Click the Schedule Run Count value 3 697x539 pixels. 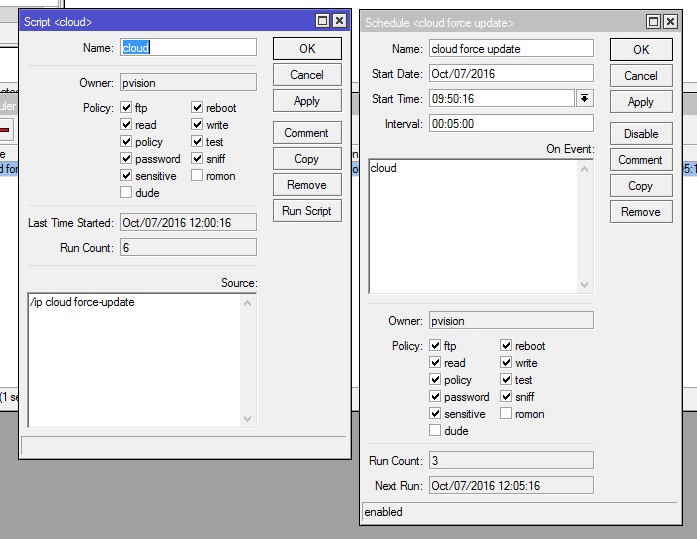[x=511, y=460]
